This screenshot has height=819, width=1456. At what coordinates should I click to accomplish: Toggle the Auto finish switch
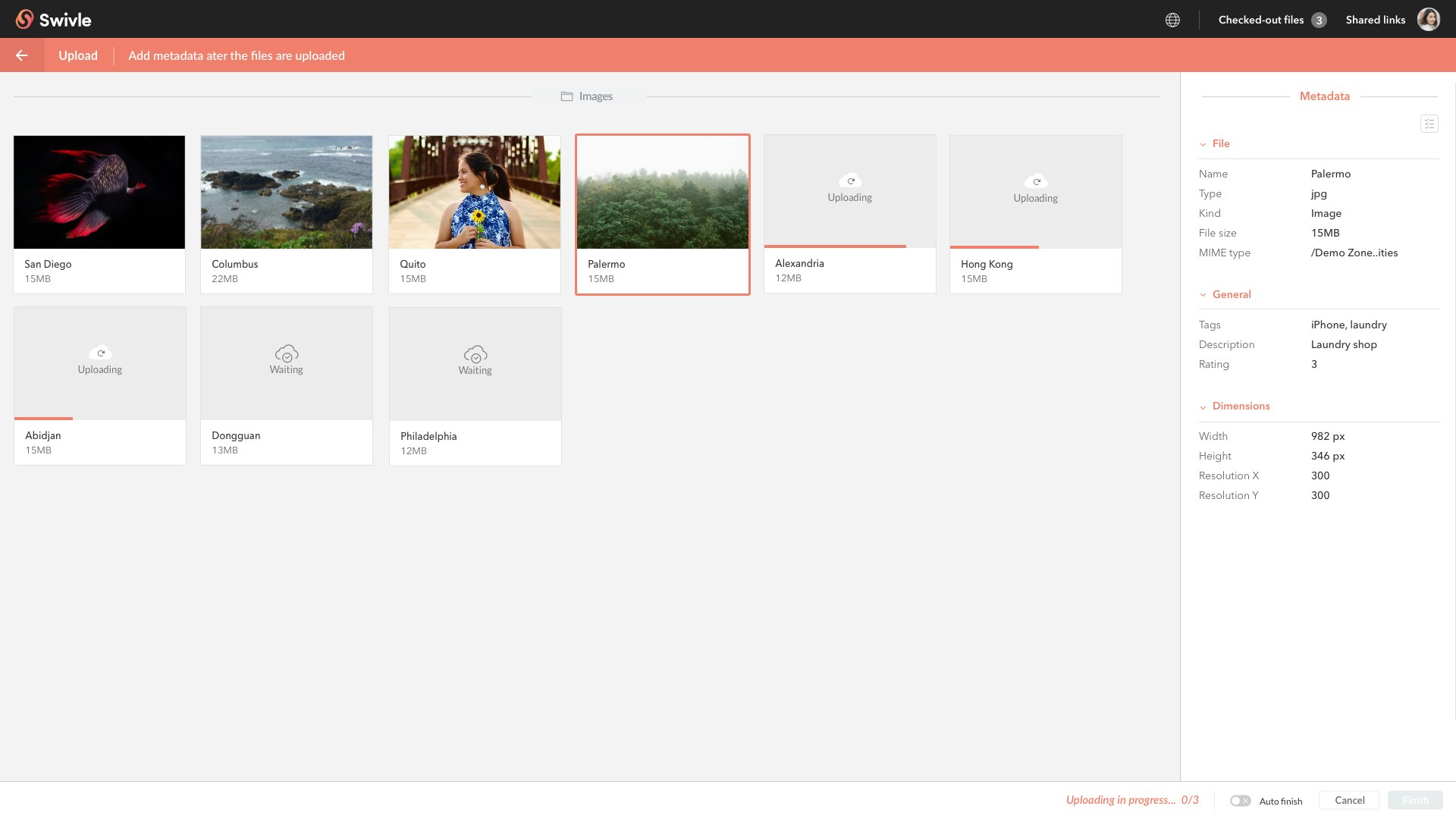click(1241, 801)
